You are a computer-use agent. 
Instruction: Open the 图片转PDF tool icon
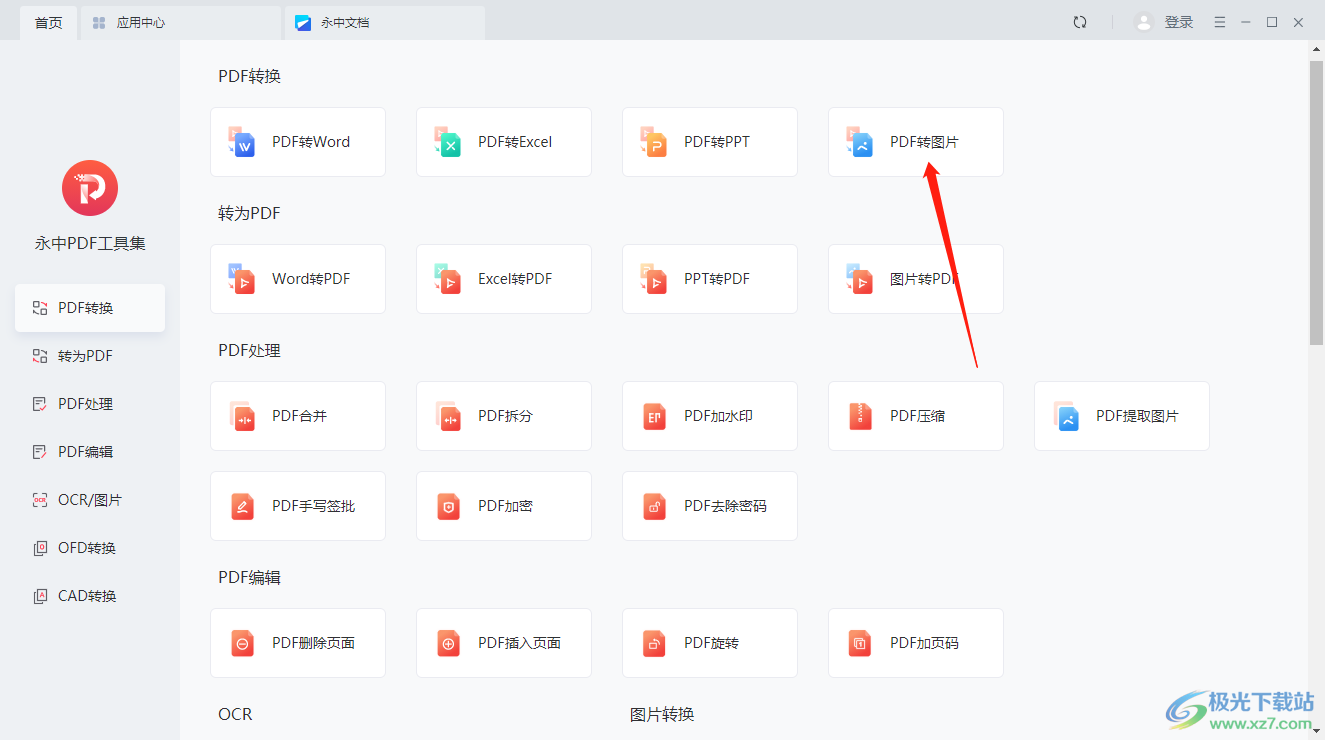pyautogui.click(x=860, y=279)
